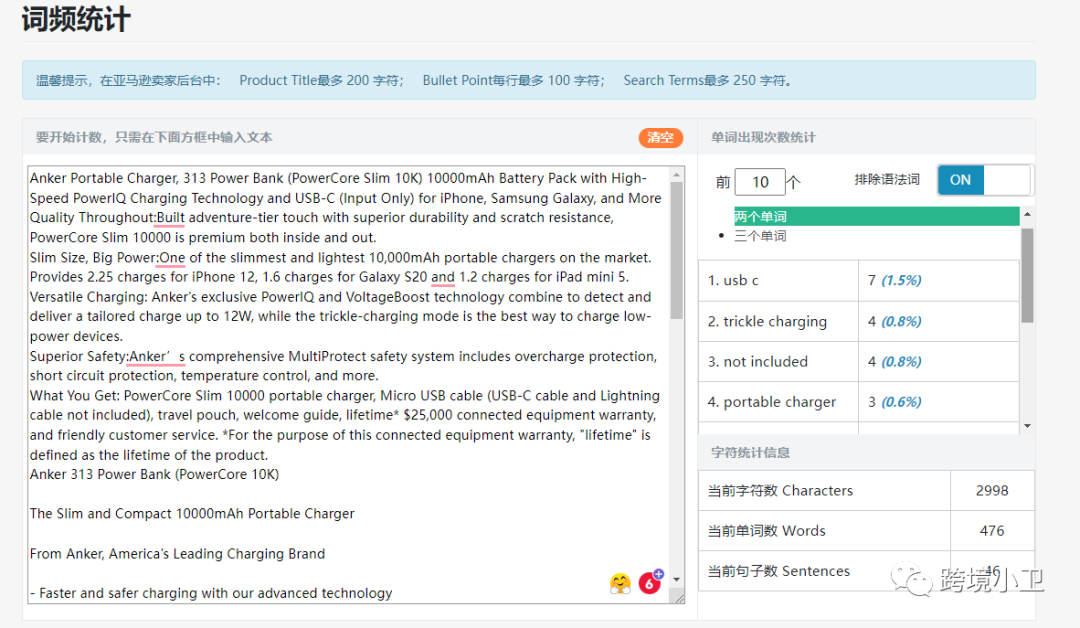Image resolution: width=1080 pixels, height=628 pixels.
Task: Click the 'trickle charging' row label
Action: point(767,322)
